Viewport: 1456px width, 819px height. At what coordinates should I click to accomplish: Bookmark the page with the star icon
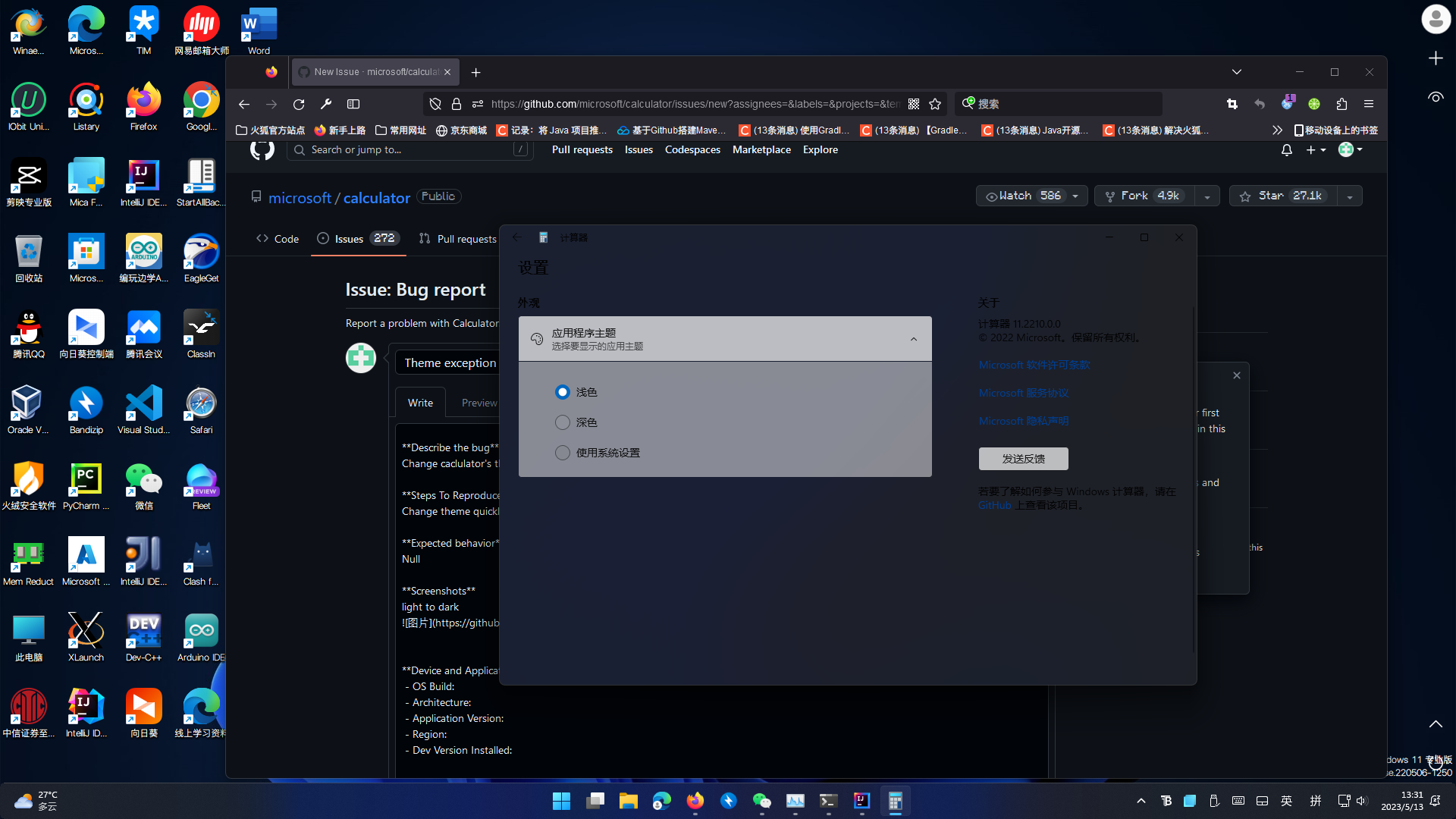point(935,104)
